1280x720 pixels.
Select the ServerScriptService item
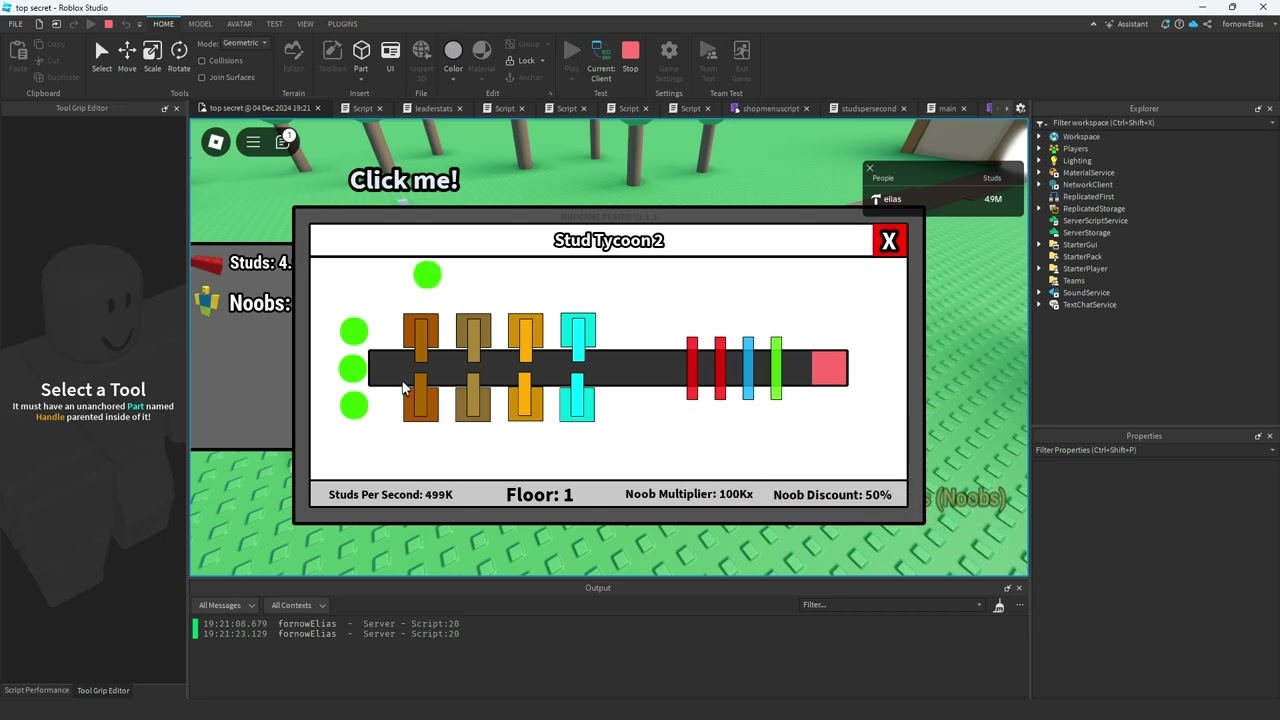tap(1094, 221)
